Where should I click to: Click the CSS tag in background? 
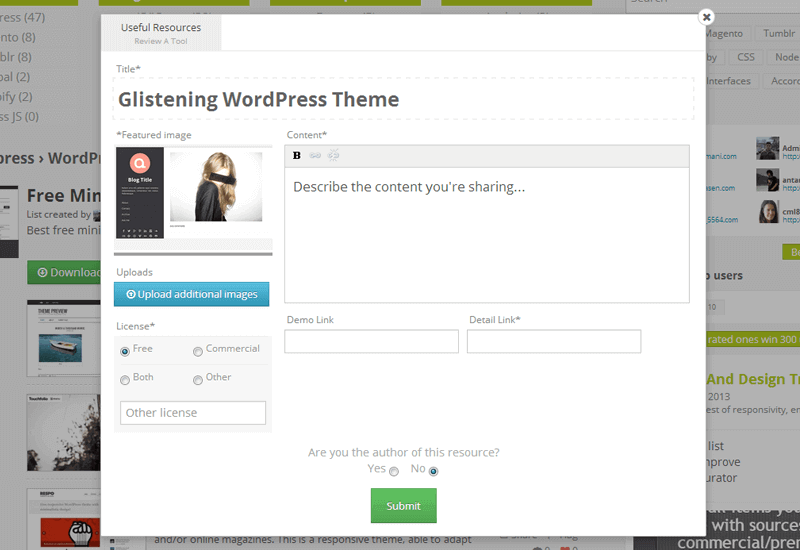(745, 57)
